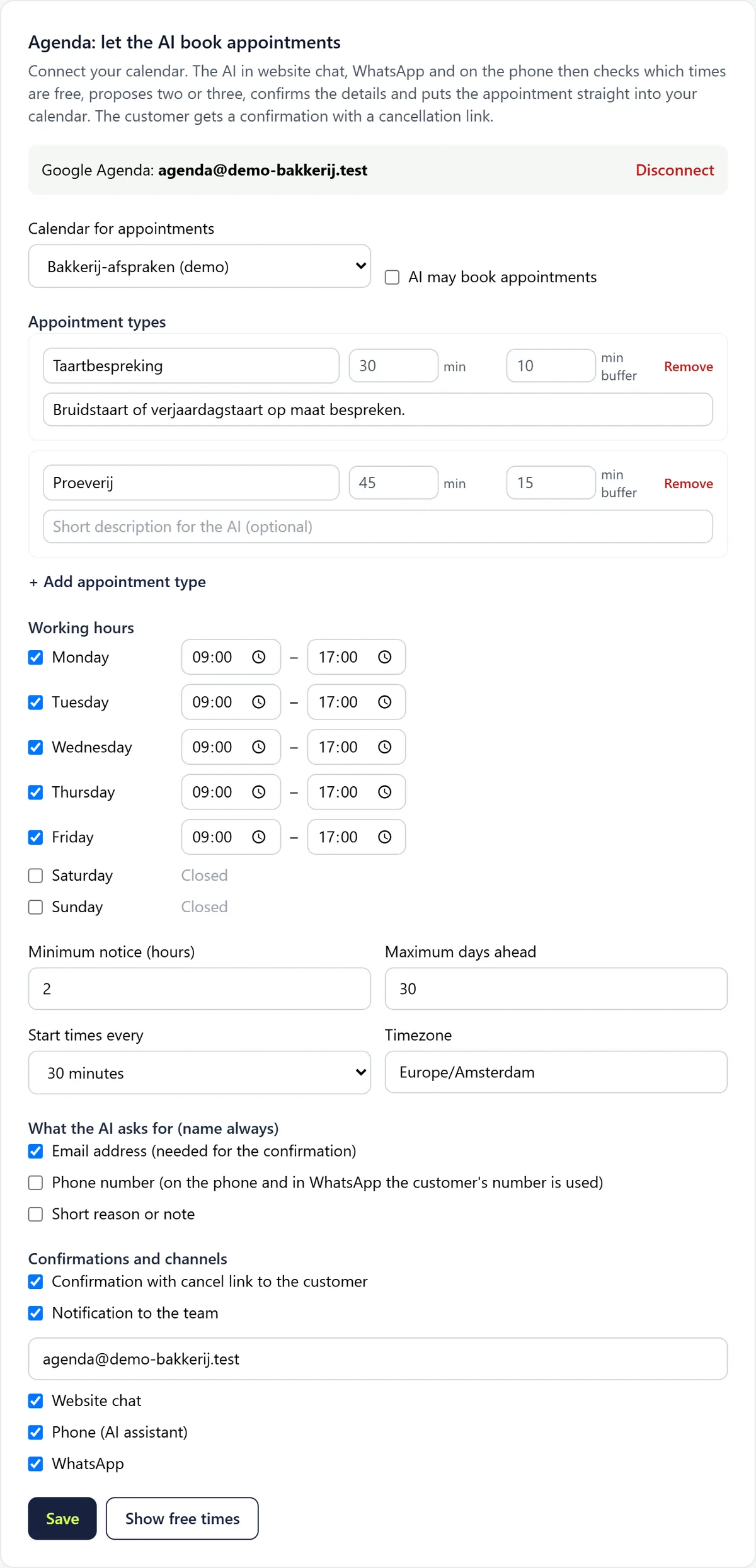This screenshot has width=756, height=1568.
Task: Uncheck Tuesday working day
Action: pos(36,702)
